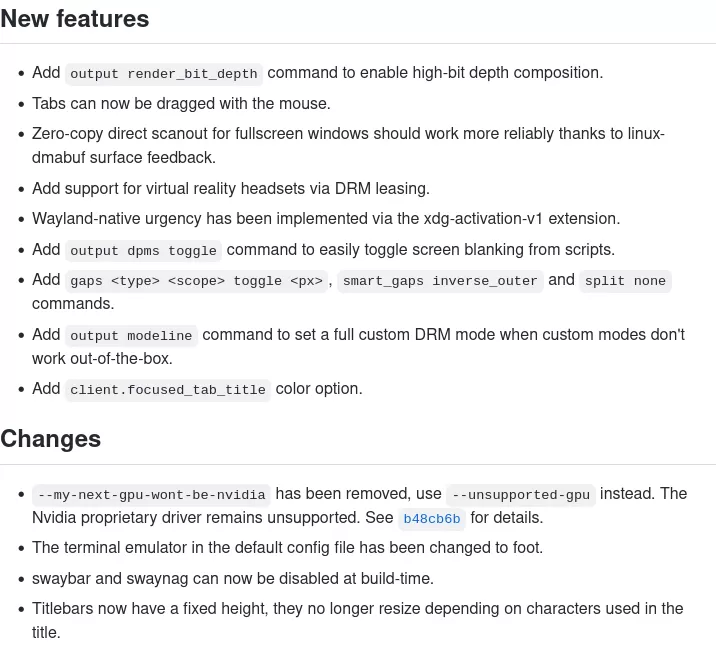Open the b48cb6b commit link

pos(432,519)
